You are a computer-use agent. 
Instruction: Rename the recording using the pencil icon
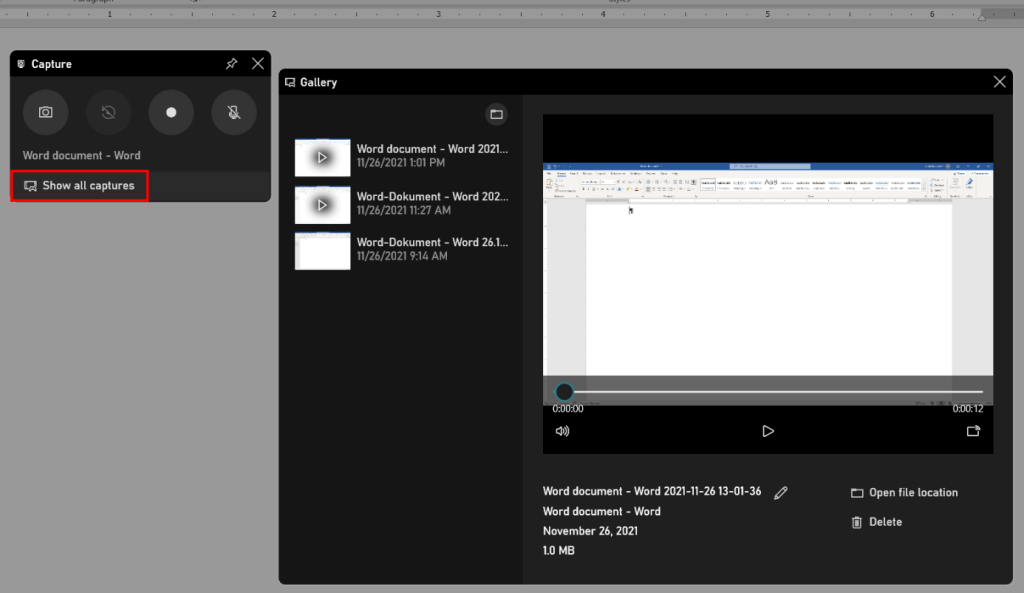(780, 492)
